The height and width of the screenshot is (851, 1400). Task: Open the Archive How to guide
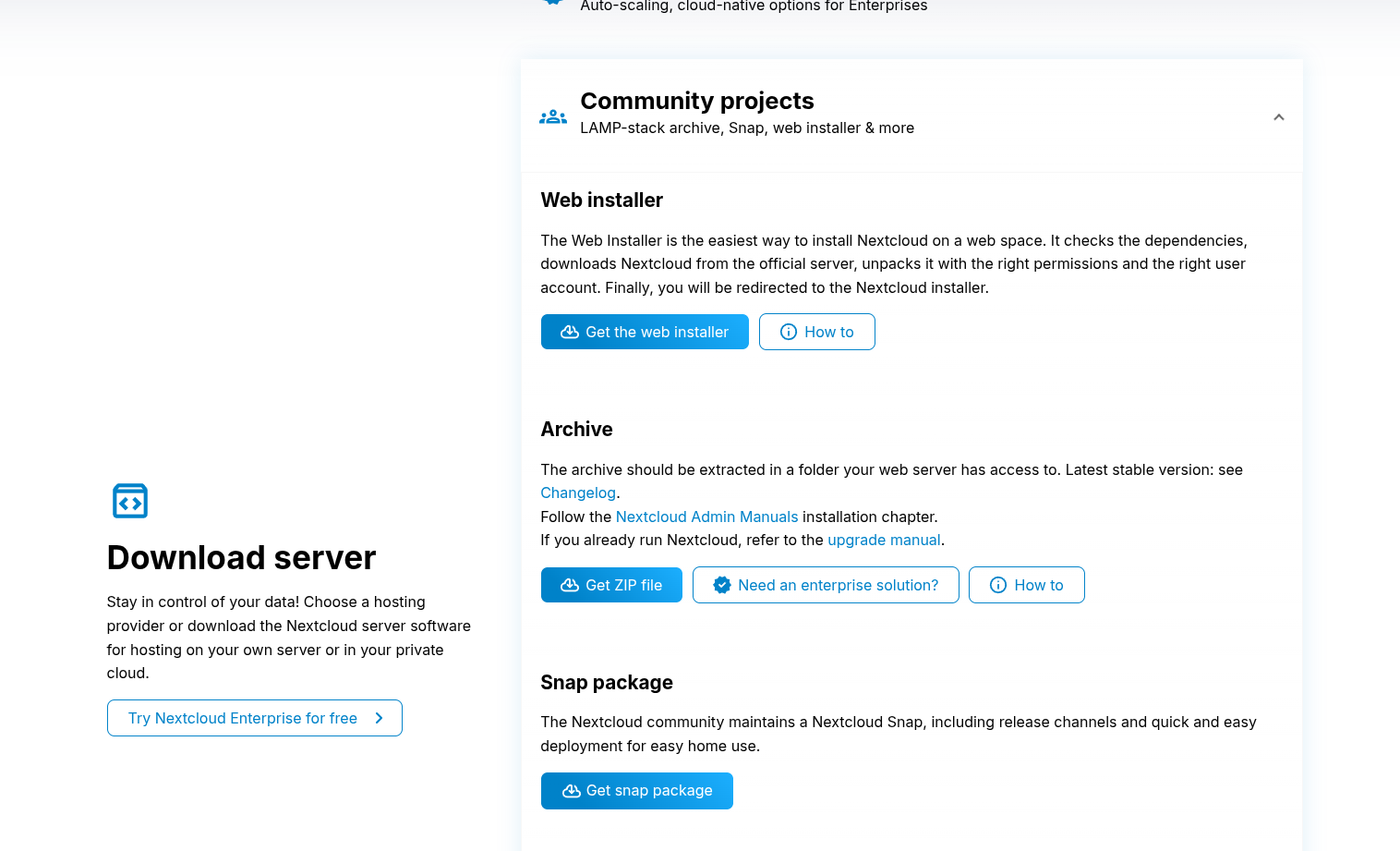point(1026,585)
